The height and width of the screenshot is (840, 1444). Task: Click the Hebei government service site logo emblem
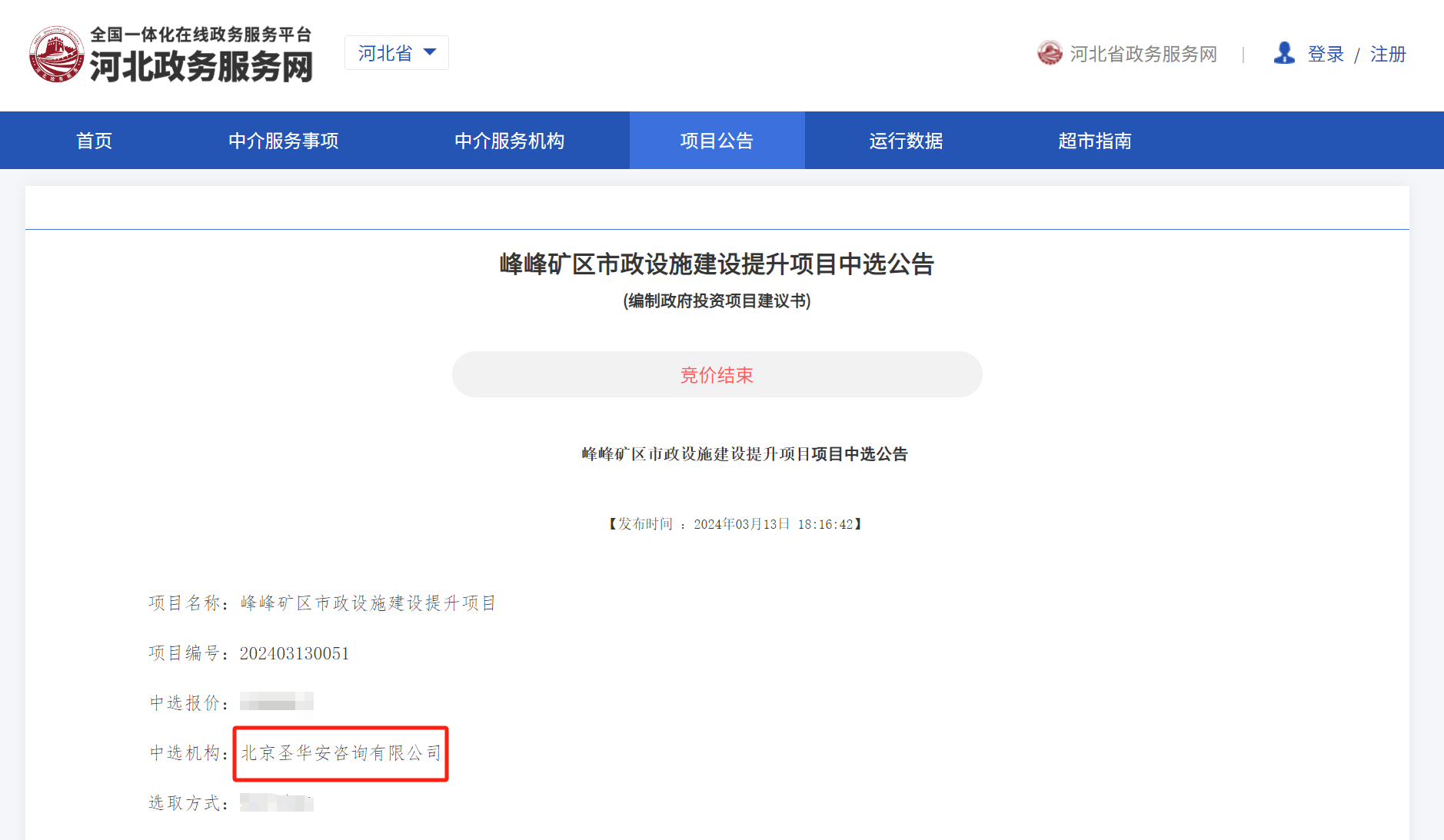pos(56,55)
